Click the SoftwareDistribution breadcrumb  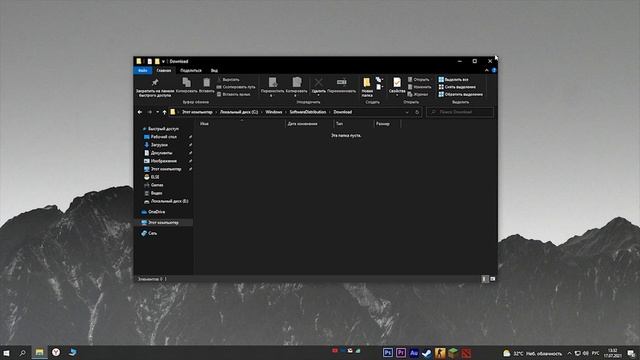click(x=308, y=112)
